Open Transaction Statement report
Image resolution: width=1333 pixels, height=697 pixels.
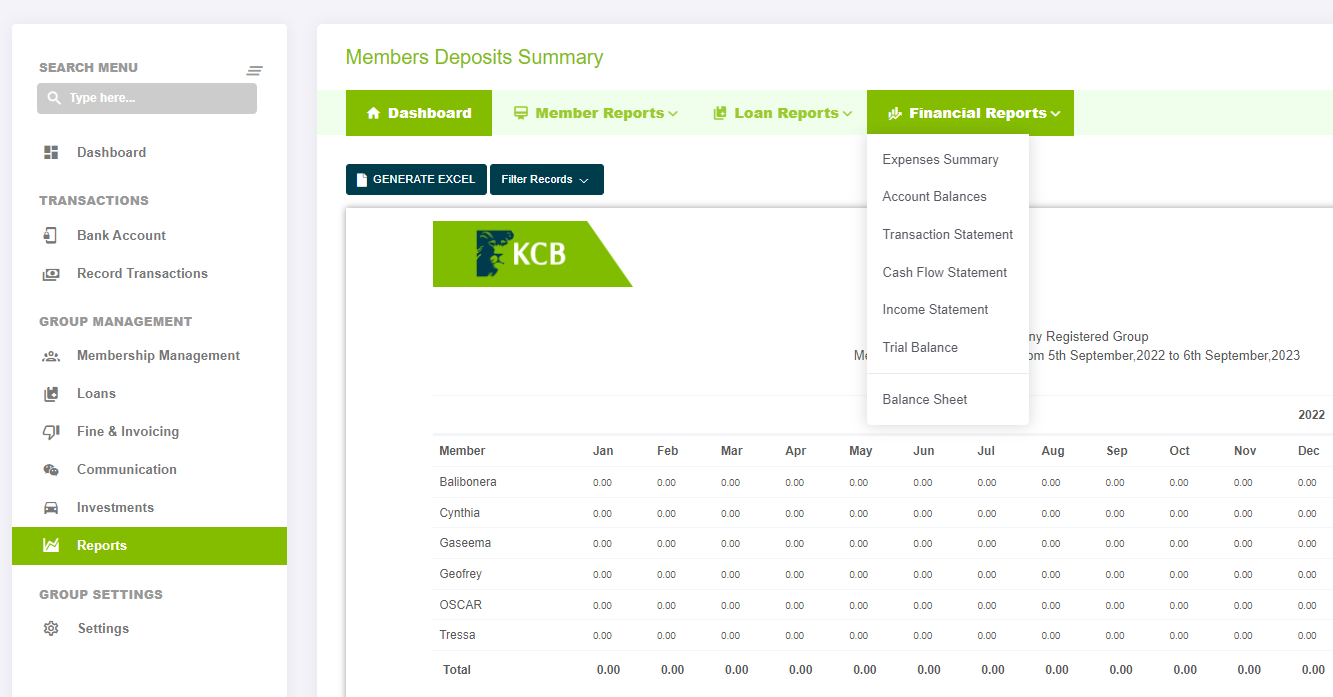pos(947,234)
